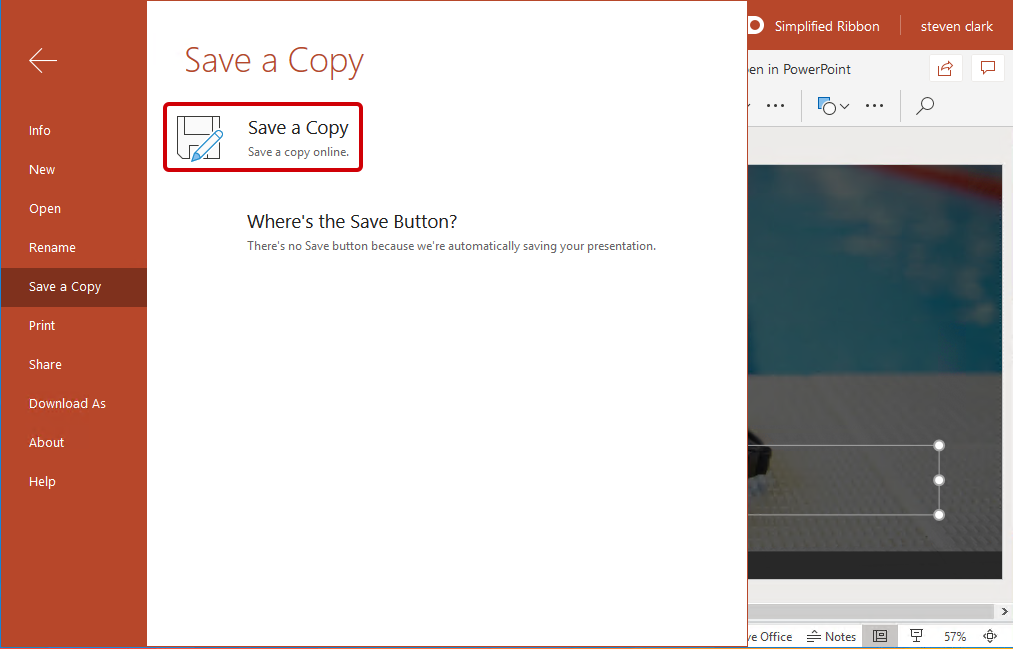Screen dimensions: 1013x649
Task: Click the back arrow to exit File menu
Action: click(43, 61)
